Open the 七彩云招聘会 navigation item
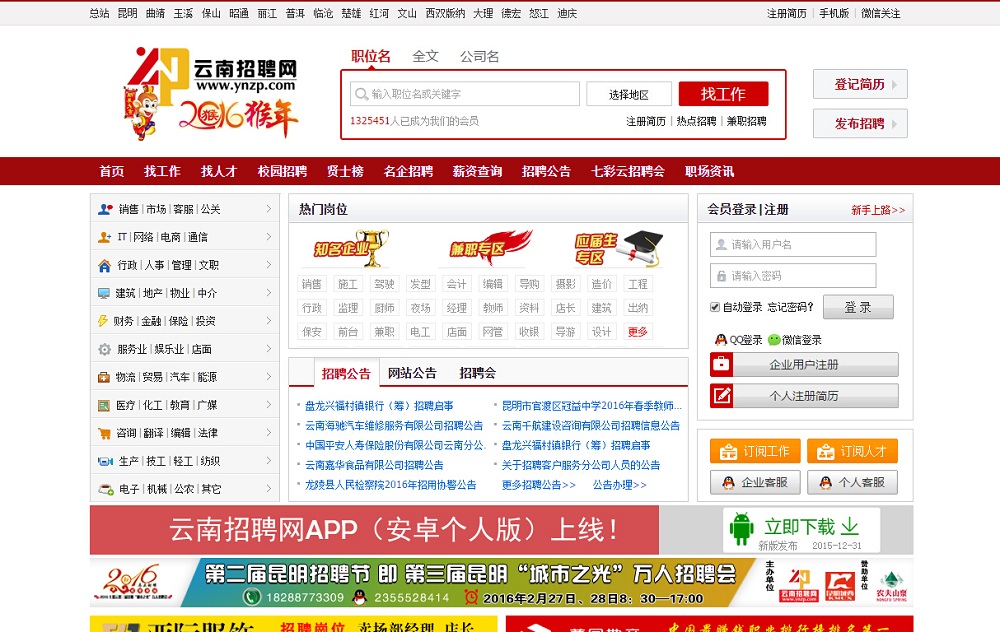The image size is (1000, 632). pos(628,171)
